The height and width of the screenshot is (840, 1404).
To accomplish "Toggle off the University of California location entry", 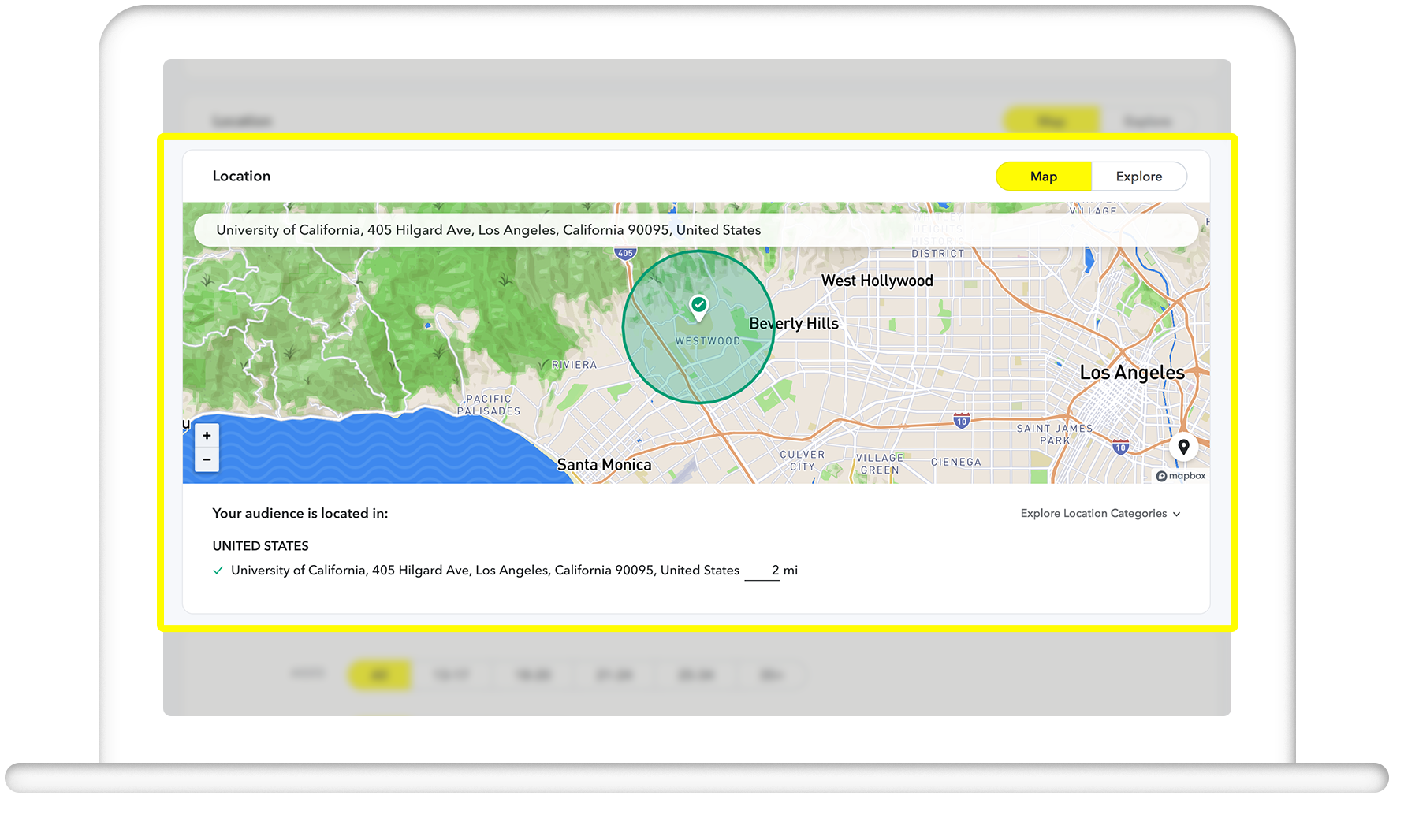I will pos(218,570).
